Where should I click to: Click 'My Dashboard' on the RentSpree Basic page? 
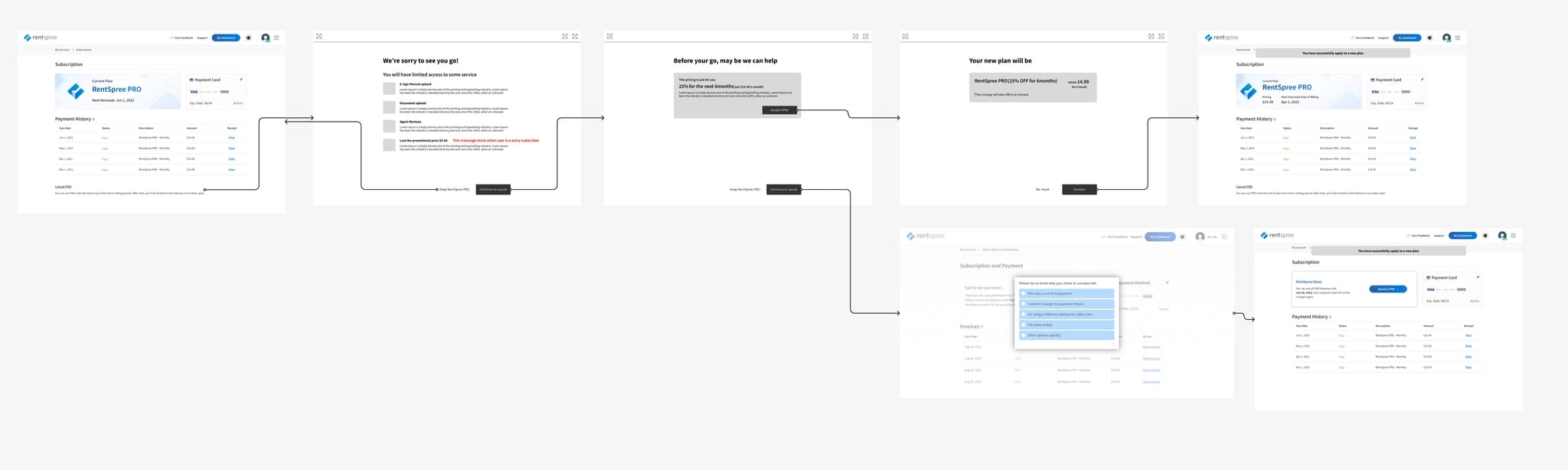1462,235
